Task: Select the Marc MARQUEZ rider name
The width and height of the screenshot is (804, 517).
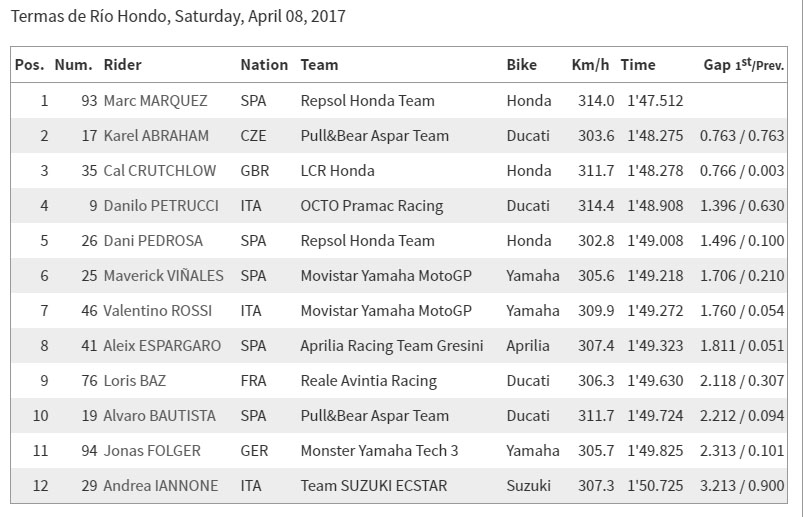Action: 155,101
